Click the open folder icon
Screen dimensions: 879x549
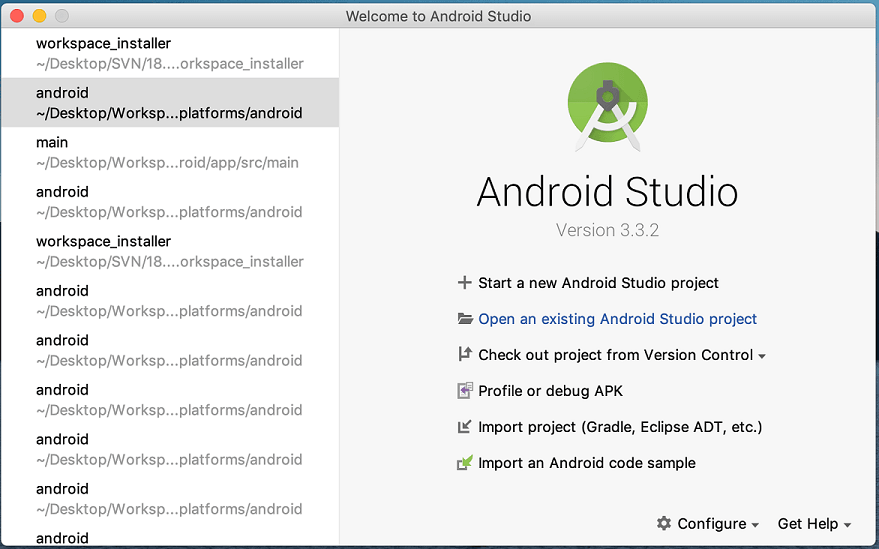pyautogui.click(x=464, y=319)
